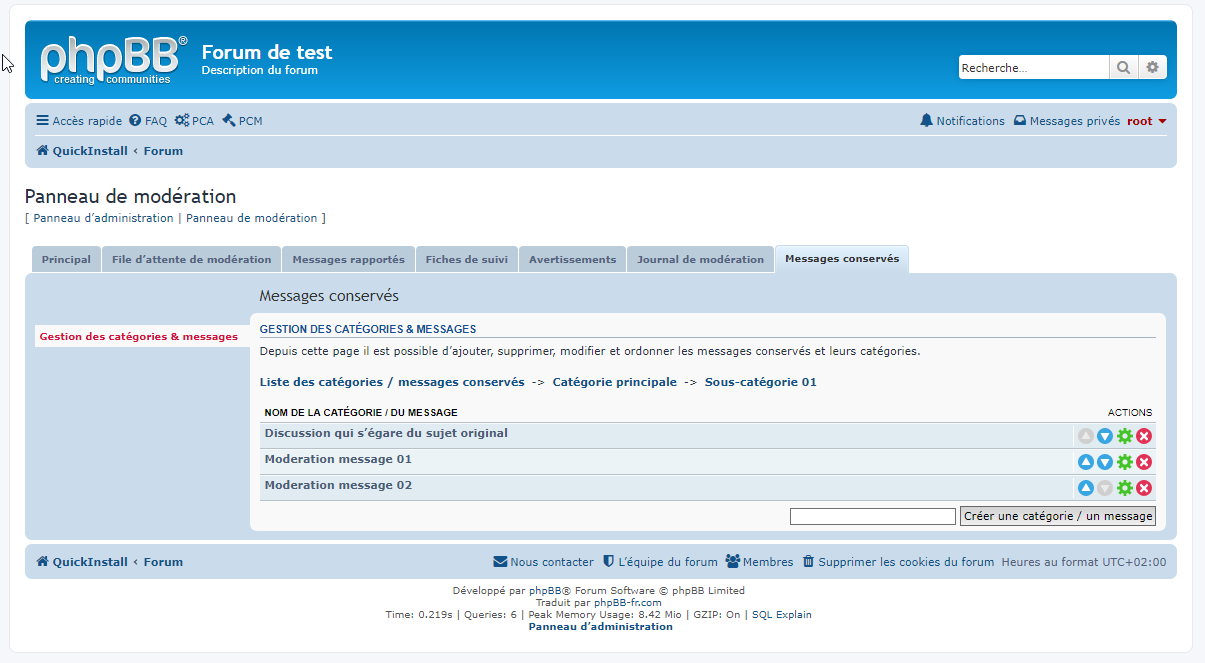Open advanced search gear icon
The image size is (1205, 663).
coord(1152,68)
